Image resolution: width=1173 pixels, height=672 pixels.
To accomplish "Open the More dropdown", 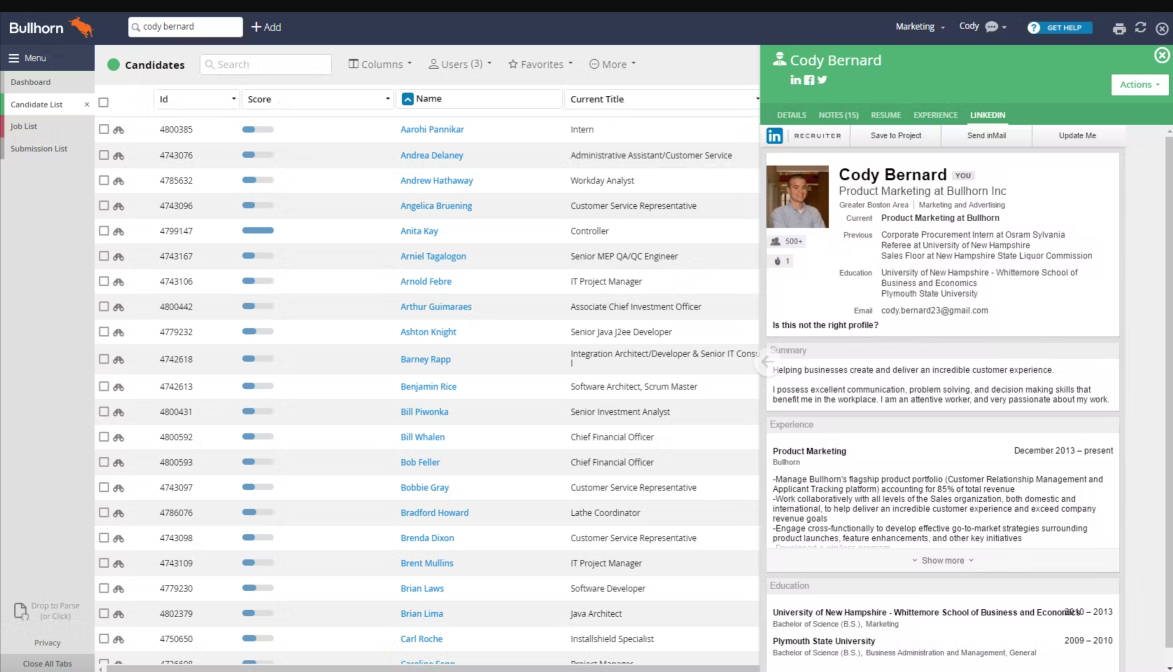I will click(612, 64).
